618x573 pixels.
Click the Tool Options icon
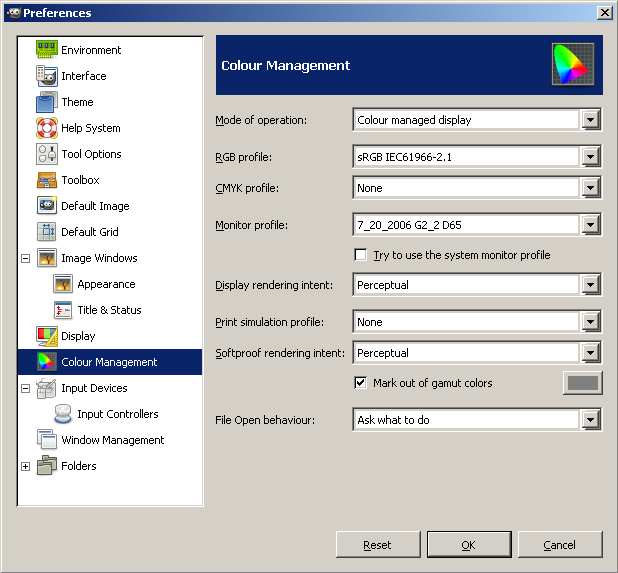click(x=47, y=154)
